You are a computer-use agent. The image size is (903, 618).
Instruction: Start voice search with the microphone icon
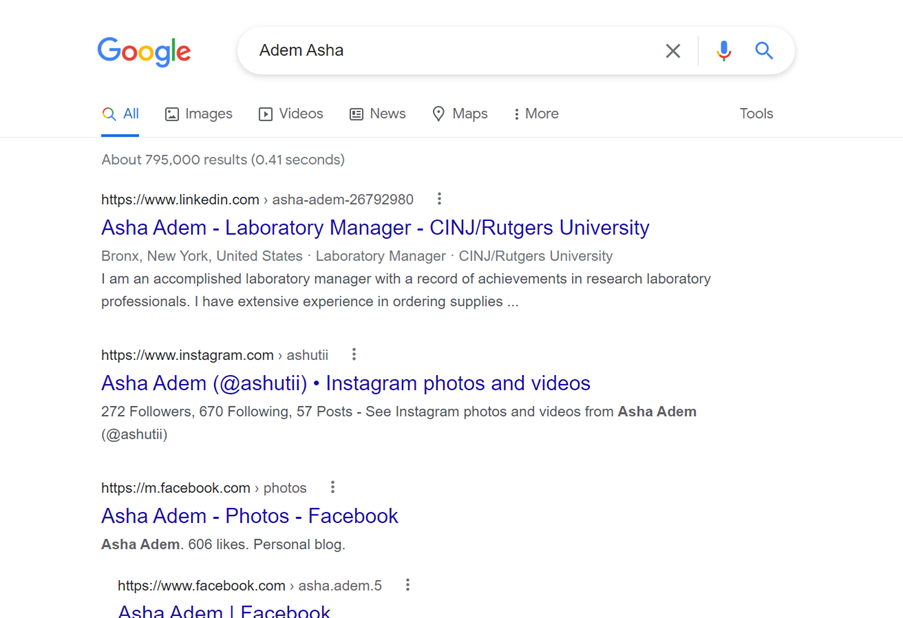[x=724, y=51]
